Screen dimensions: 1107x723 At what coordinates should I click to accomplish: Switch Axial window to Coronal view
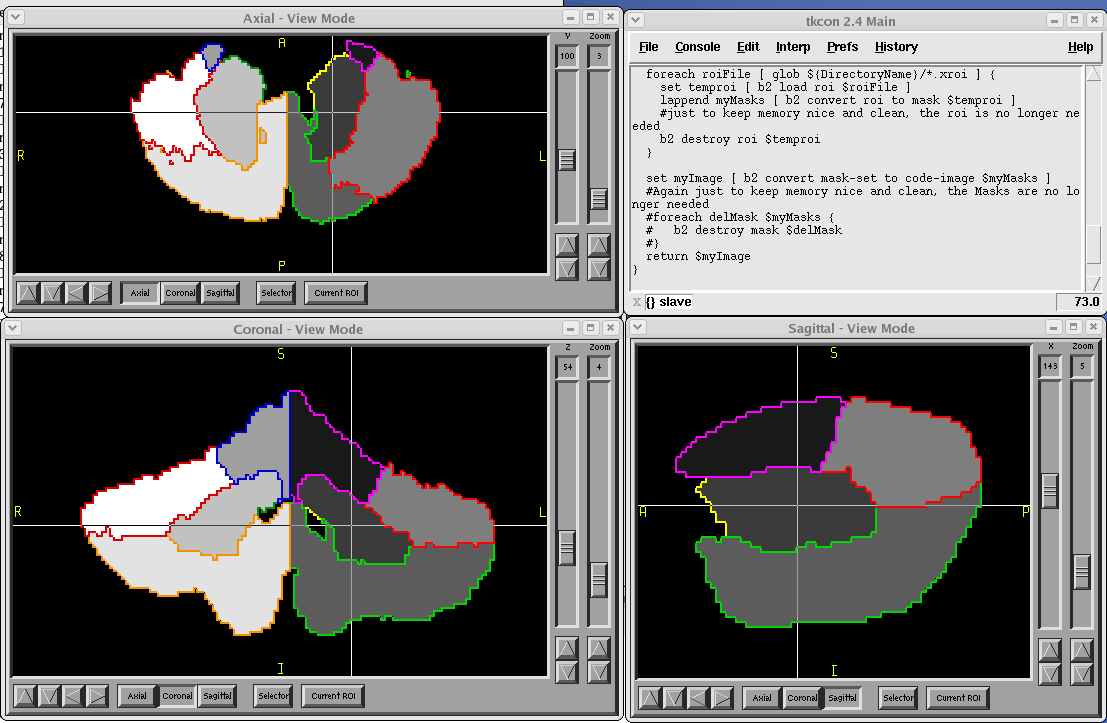click(x=180, y=293)
